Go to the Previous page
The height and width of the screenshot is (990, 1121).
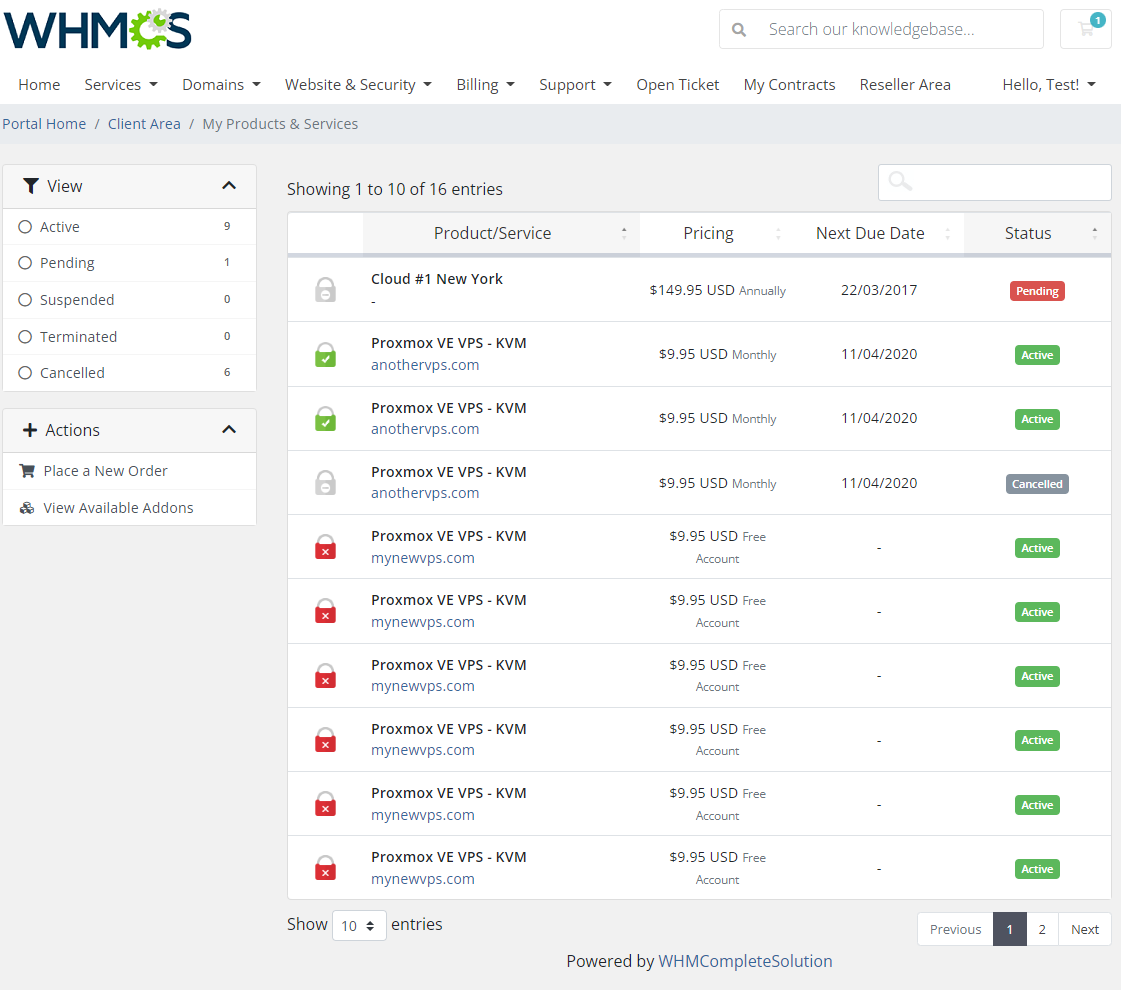955,929
